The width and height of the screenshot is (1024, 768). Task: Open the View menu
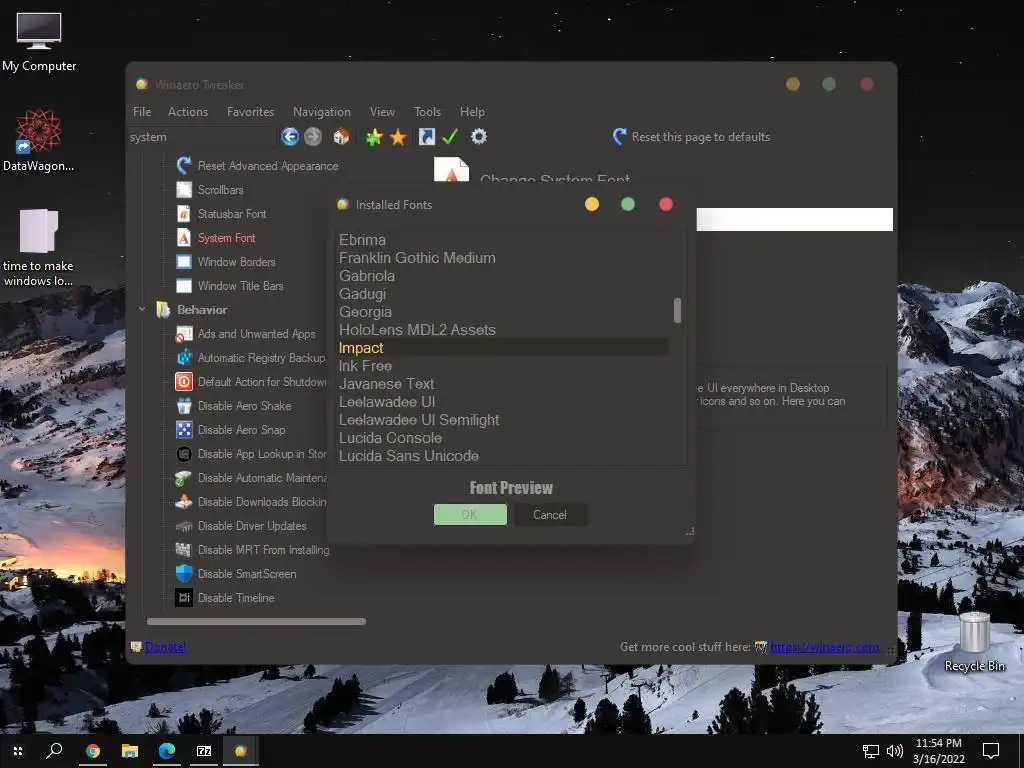click(x=382, y=112)
